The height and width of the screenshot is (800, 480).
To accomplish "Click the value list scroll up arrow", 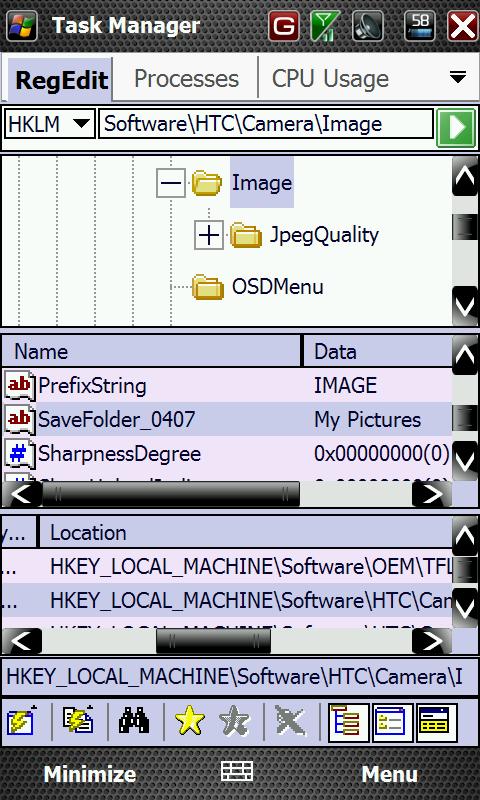I will pos(465,355).
